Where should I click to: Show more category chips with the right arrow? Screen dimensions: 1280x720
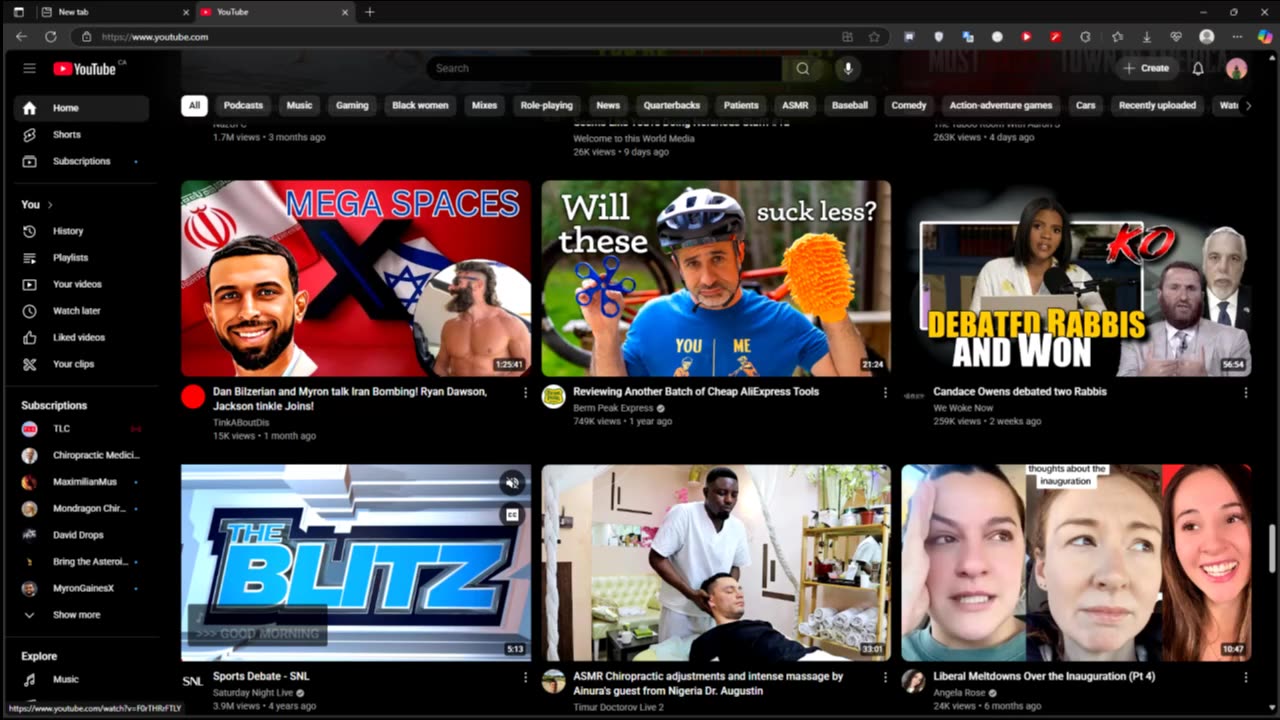(x=1247, y=105)
